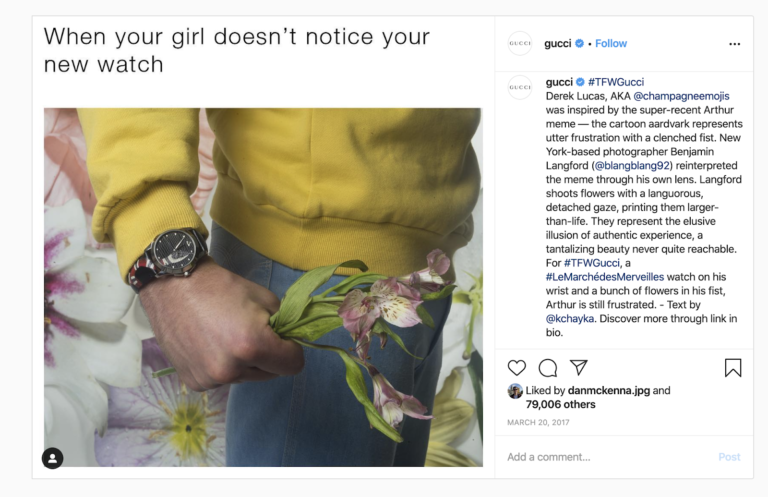The height and width of the screenshot is (497, 768).
Task: Open the #TFWGucci hashtag at caption start
Action: [616, 82]
